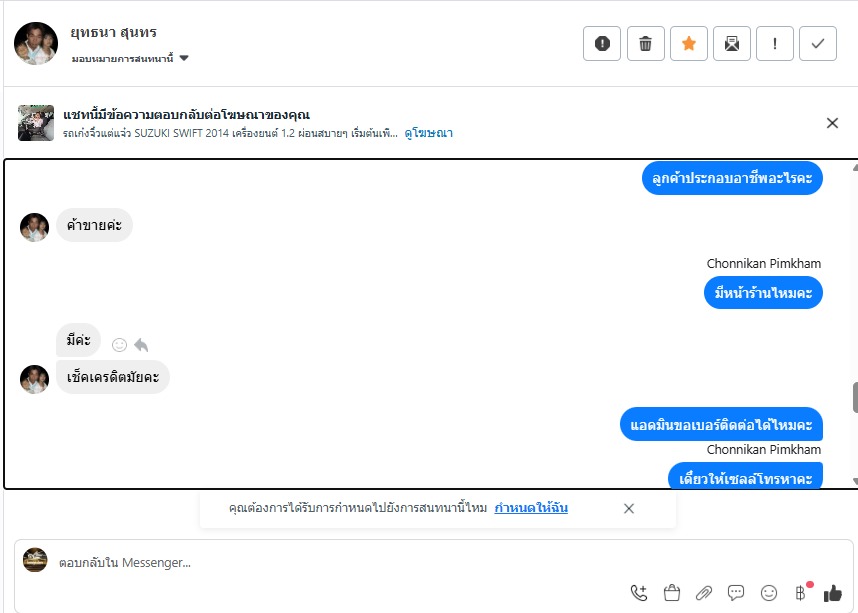
Task: Delete conversation using the trash icon
Action: point(646,43)
